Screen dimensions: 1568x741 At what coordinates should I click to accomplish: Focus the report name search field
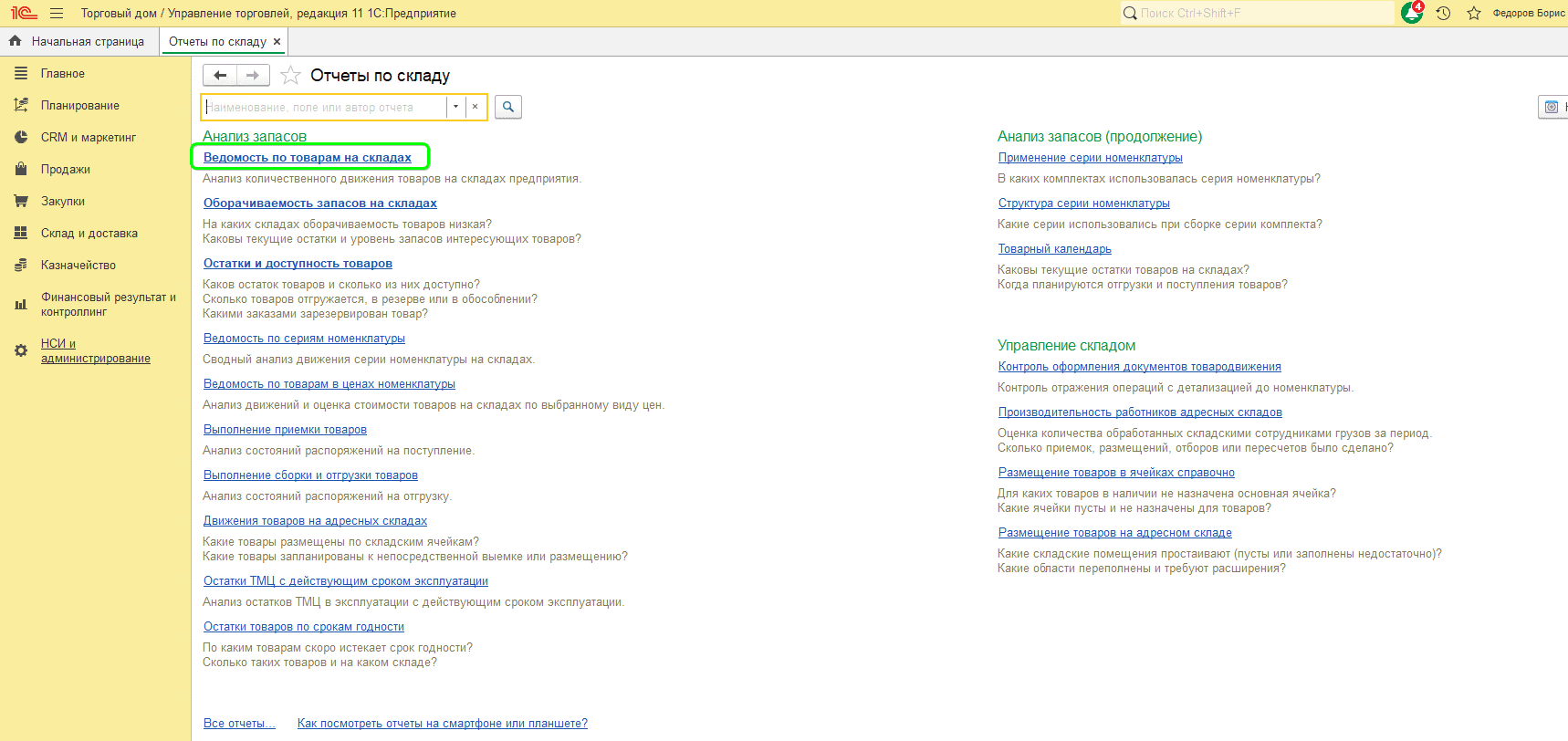(x=324, y=107)
